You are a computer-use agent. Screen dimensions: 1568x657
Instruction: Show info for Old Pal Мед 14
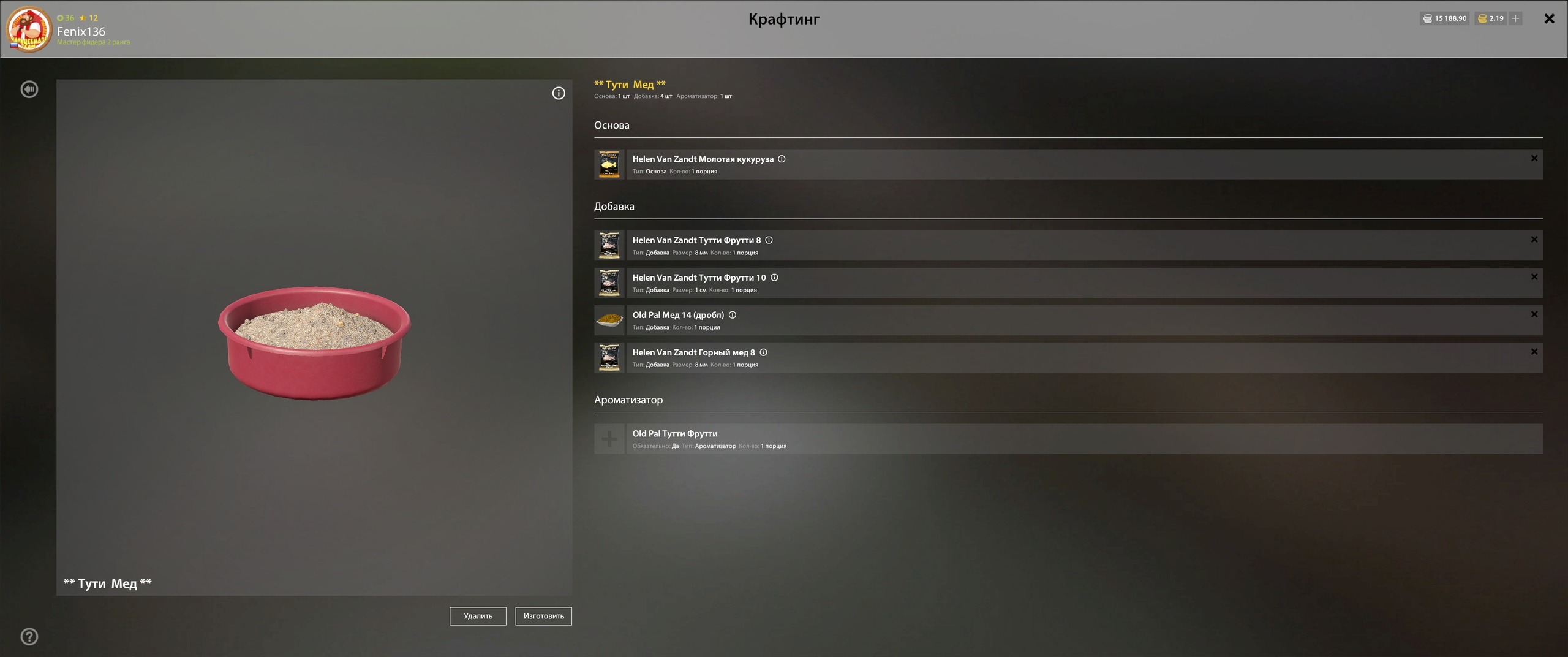click(x=733, y=315)
